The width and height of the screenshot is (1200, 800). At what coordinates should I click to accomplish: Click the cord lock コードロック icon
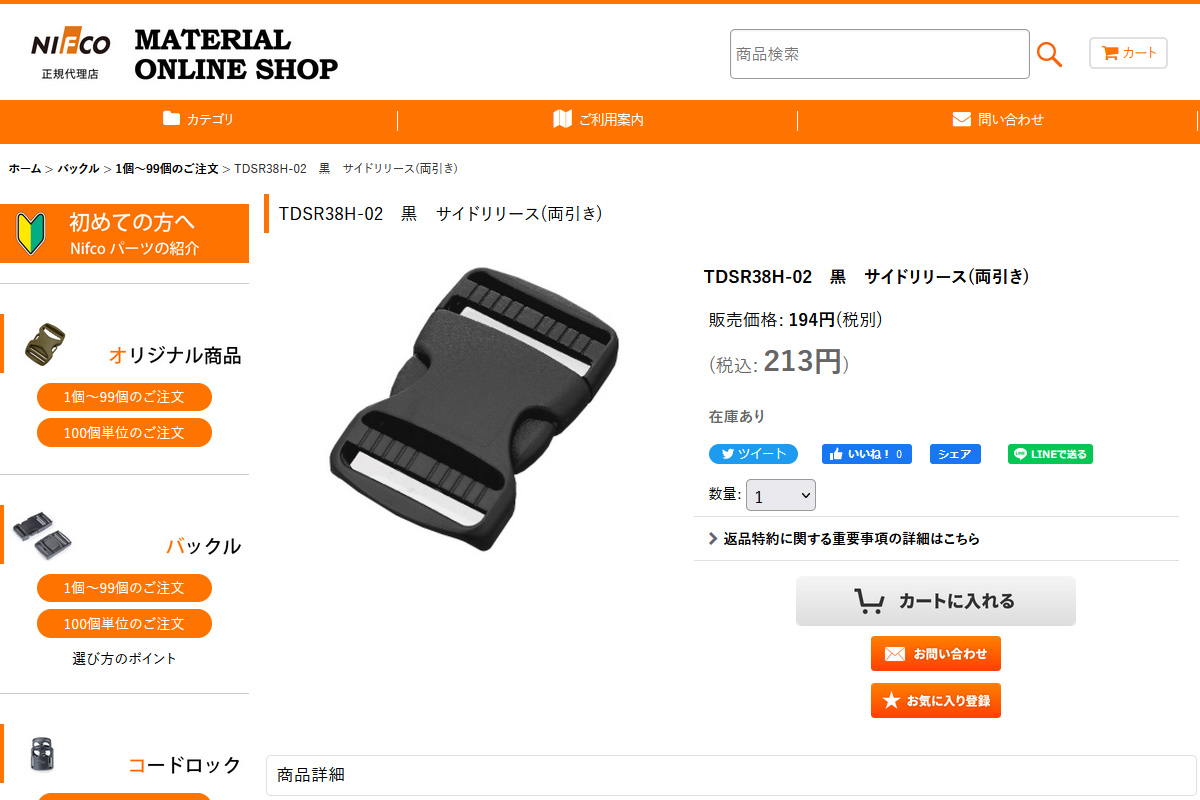40,757
